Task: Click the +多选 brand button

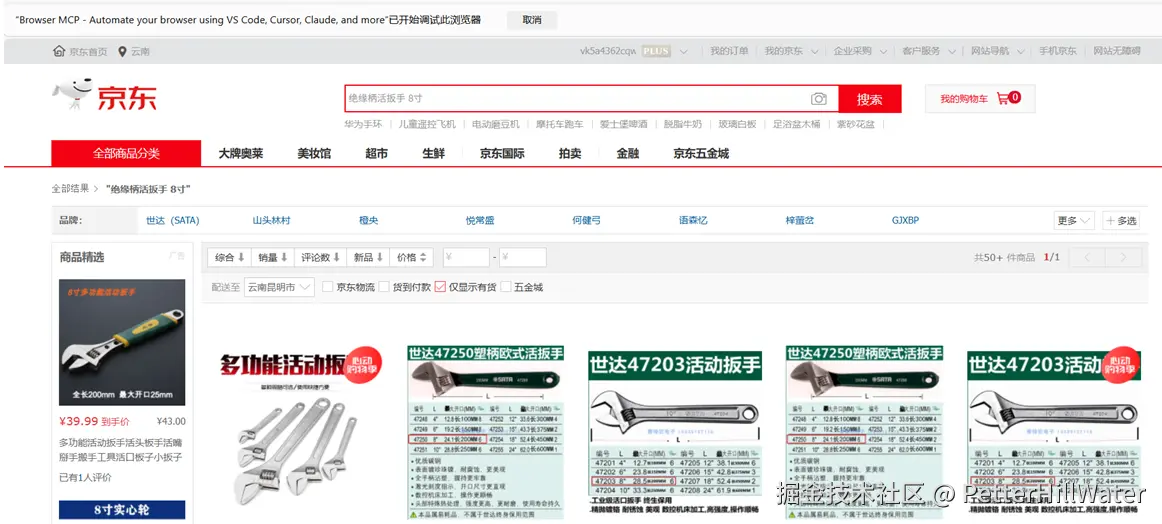Action: [x=1120, y=220]
